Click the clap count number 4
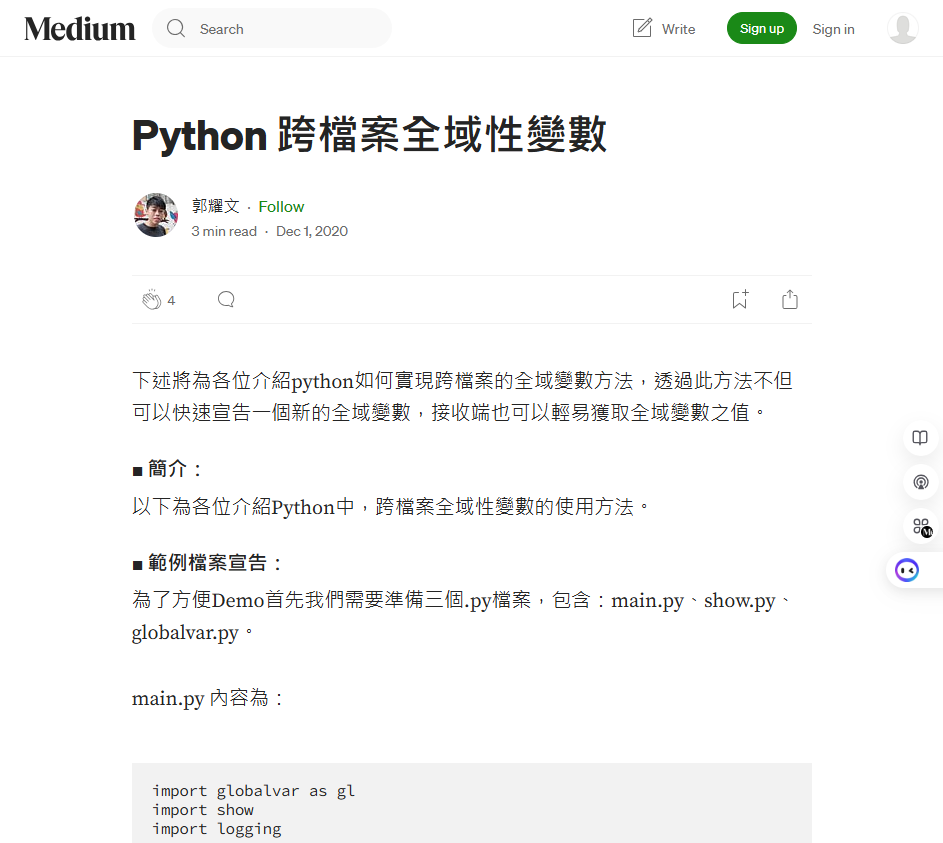 pos(171,301)
